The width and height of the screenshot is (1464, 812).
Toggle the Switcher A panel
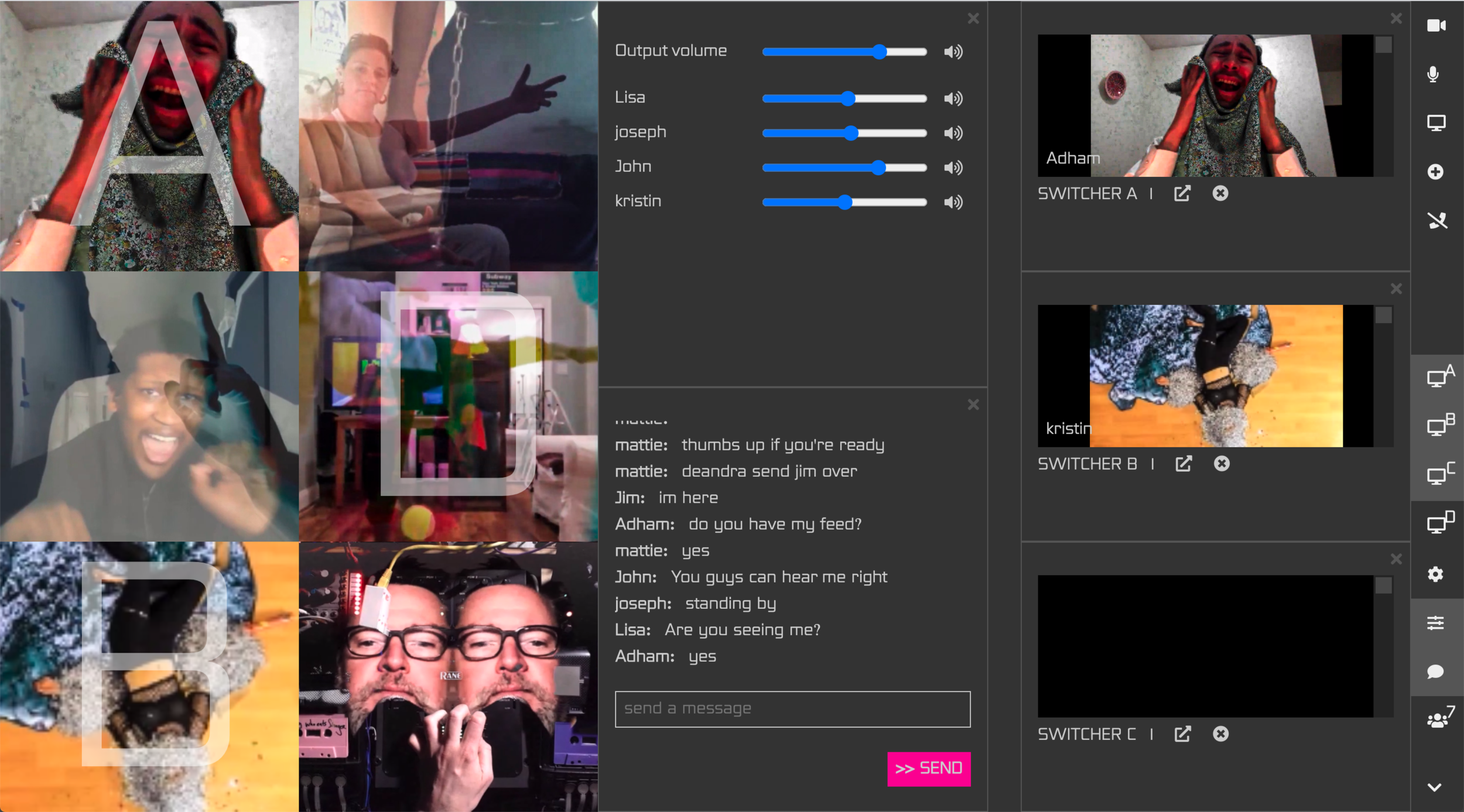click(1439, 378)
